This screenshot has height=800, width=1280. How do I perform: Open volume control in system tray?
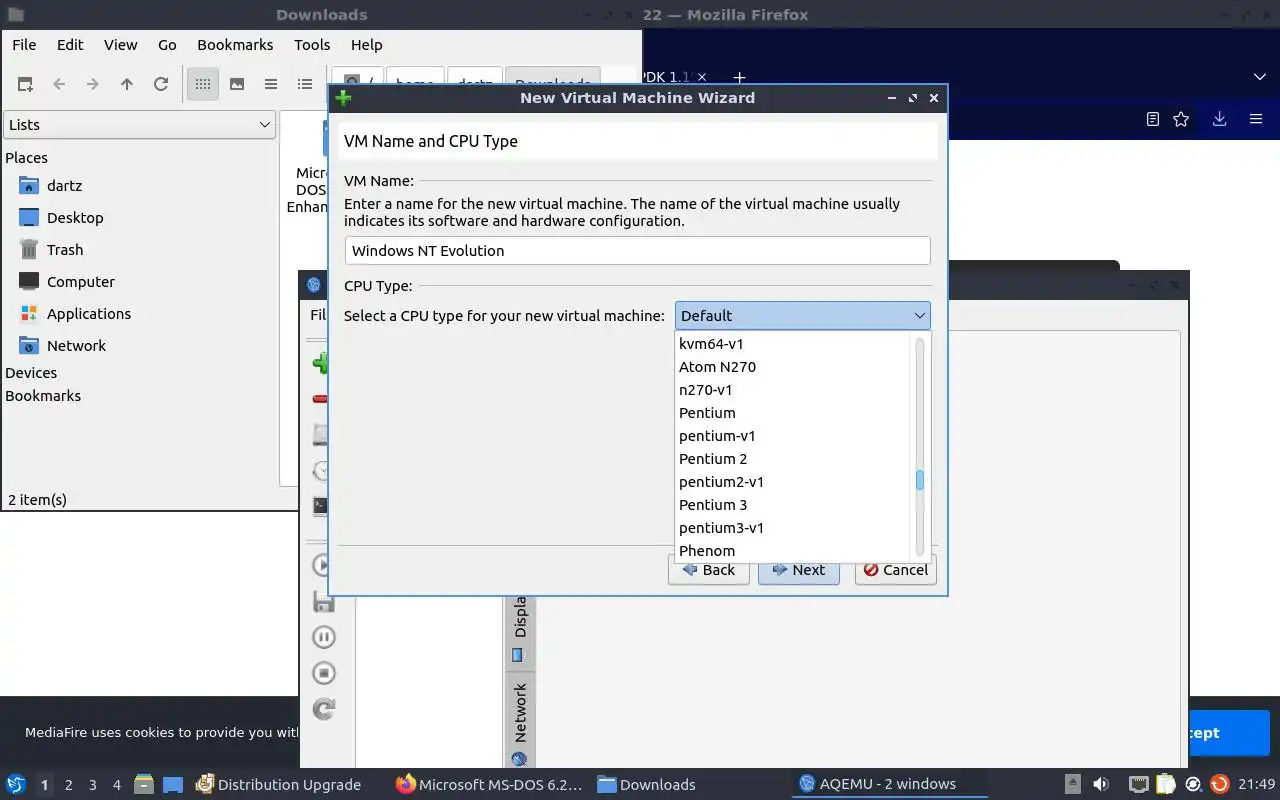pyautogui.click(x=1101, y=784)
